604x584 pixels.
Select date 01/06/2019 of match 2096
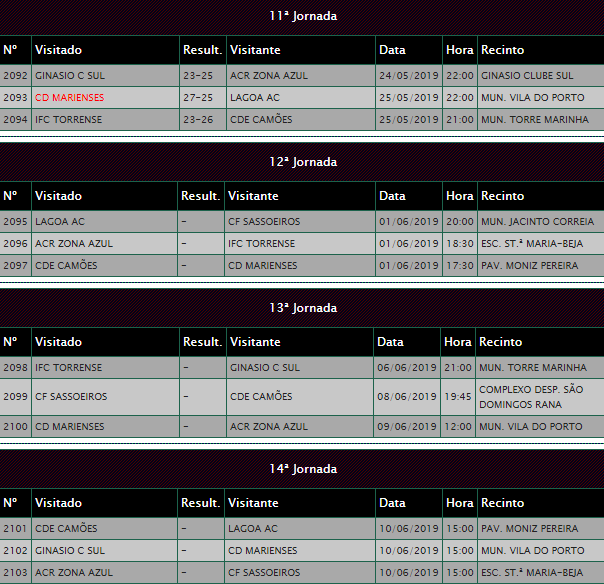[x=409, y=243]
